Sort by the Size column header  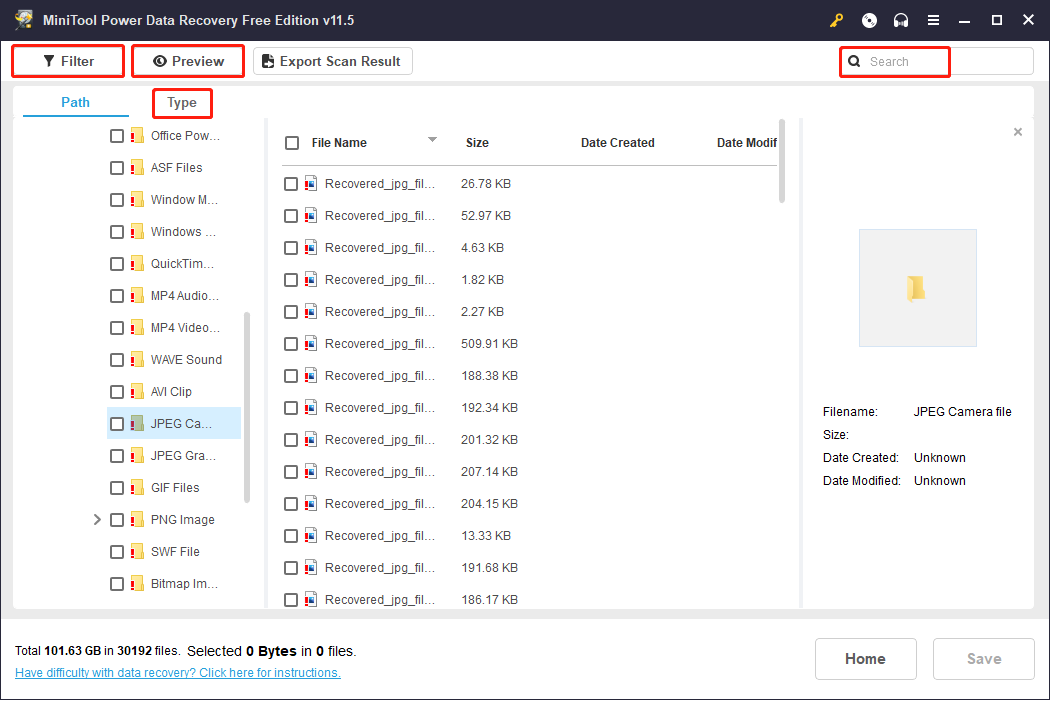[x=477, y=143]
